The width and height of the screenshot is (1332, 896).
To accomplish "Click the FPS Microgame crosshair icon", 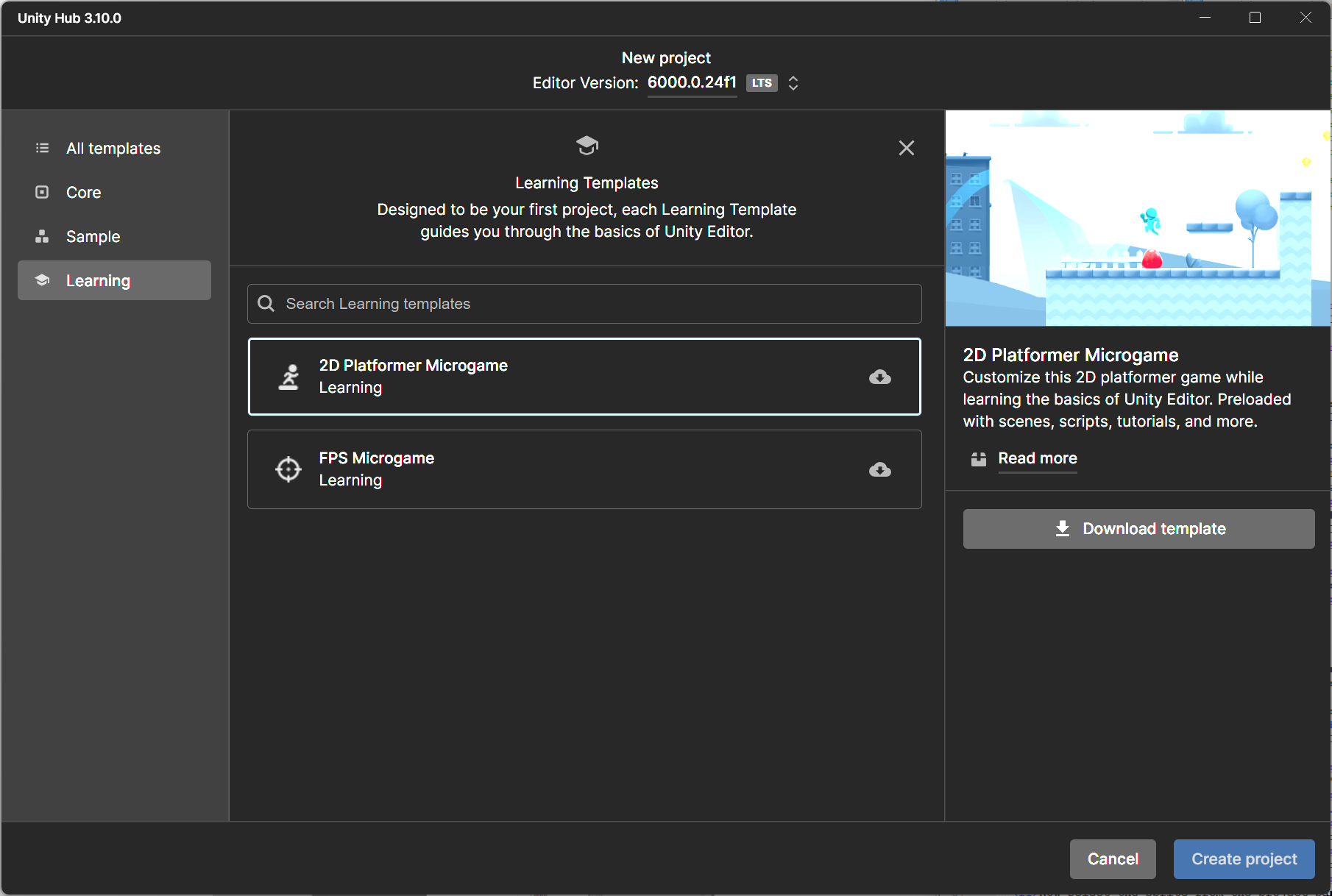I will [288, 469].
